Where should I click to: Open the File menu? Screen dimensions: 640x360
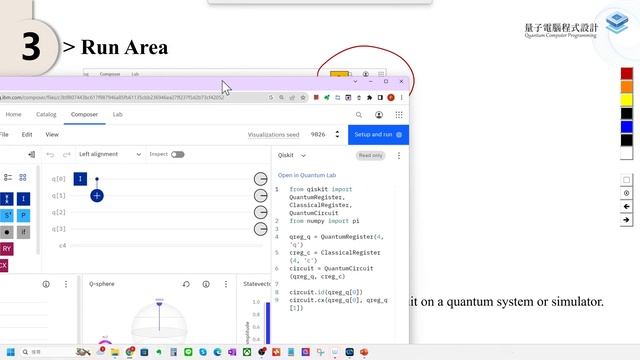(x=4, y=135)
